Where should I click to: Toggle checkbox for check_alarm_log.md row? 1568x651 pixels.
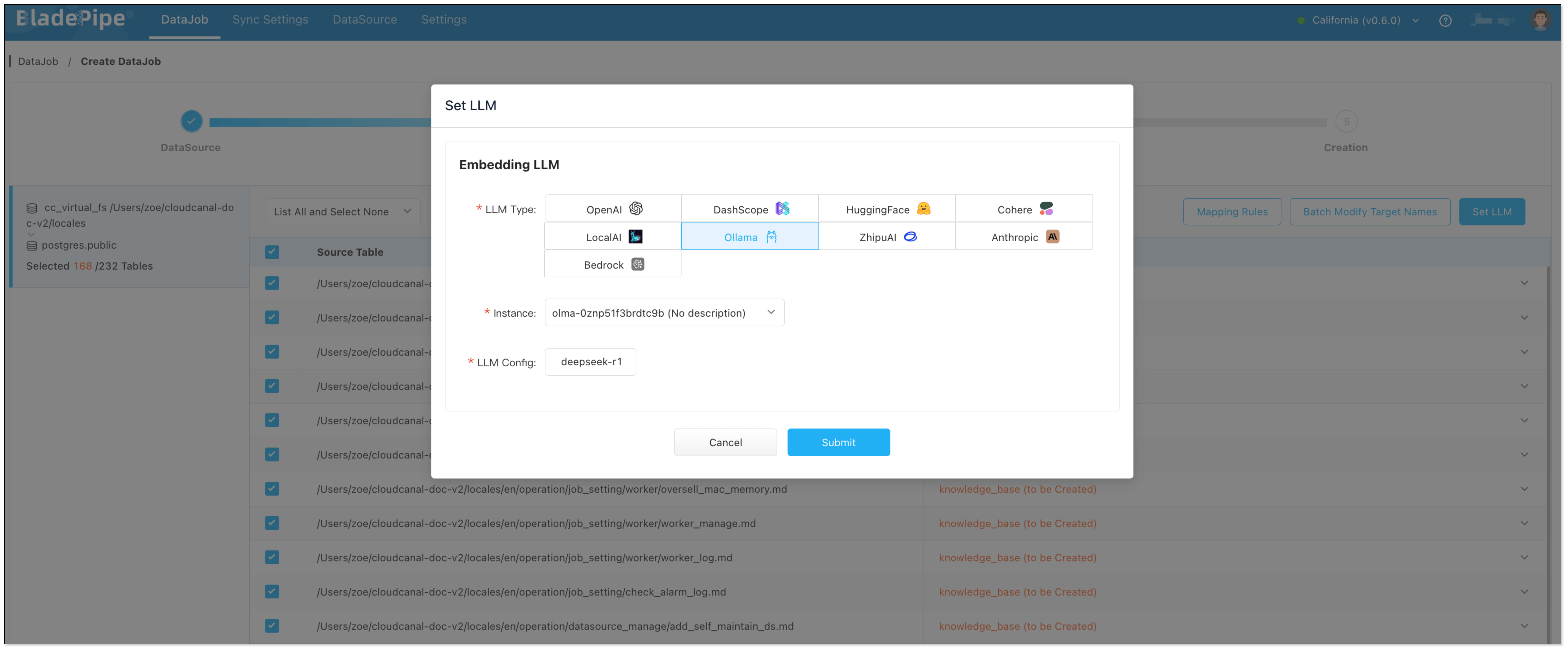272,591
